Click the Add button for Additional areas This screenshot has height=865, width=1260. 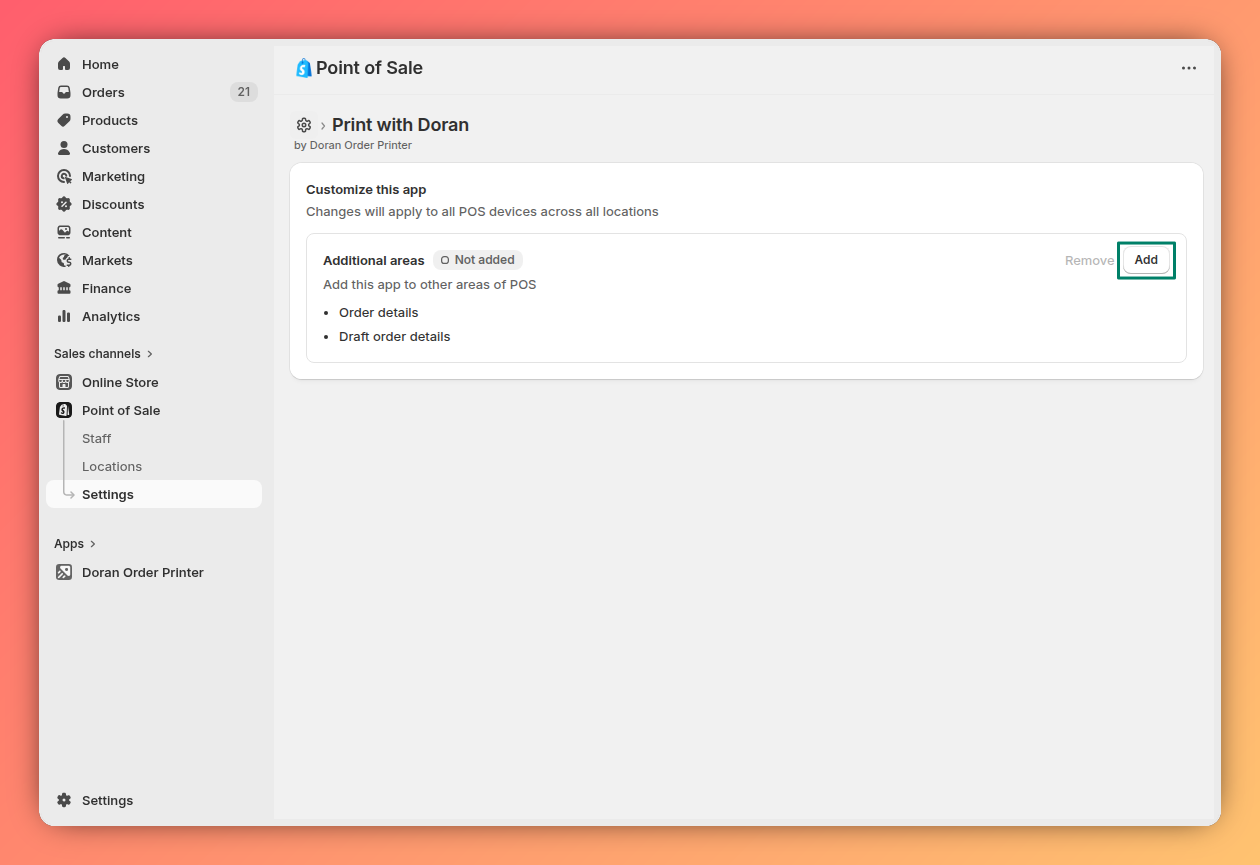[1146, 260]
